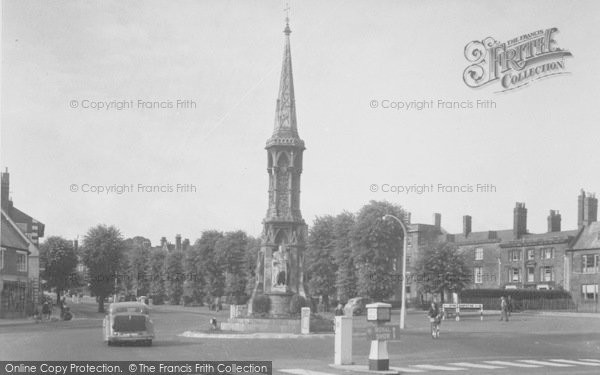Click the lower-left Copyright Francis Frith watermark
Image resolution: width=600 pixels, height=375 pixels.
coord(133,188)
